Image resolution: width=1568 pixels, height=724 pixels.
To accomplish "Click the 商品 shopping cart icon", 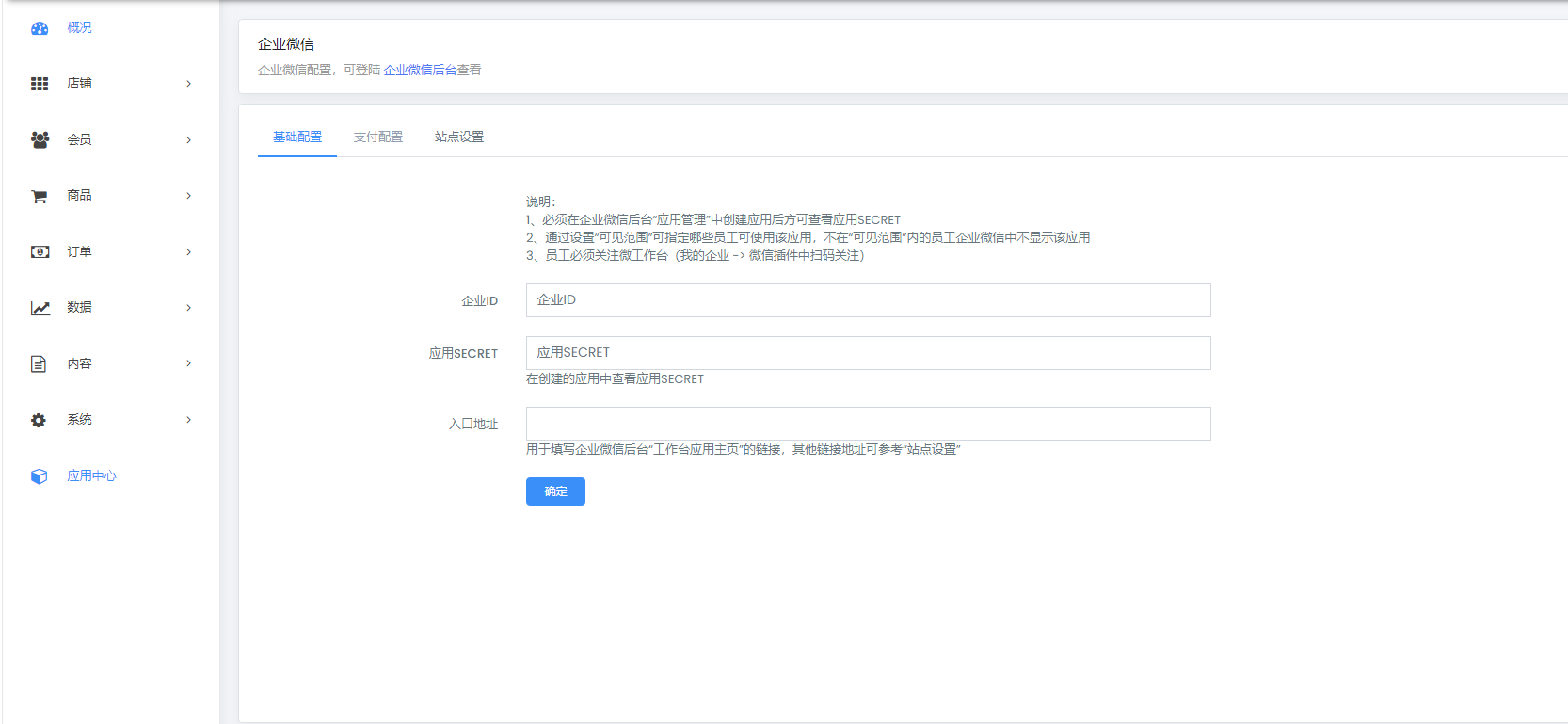I will 40,196.
